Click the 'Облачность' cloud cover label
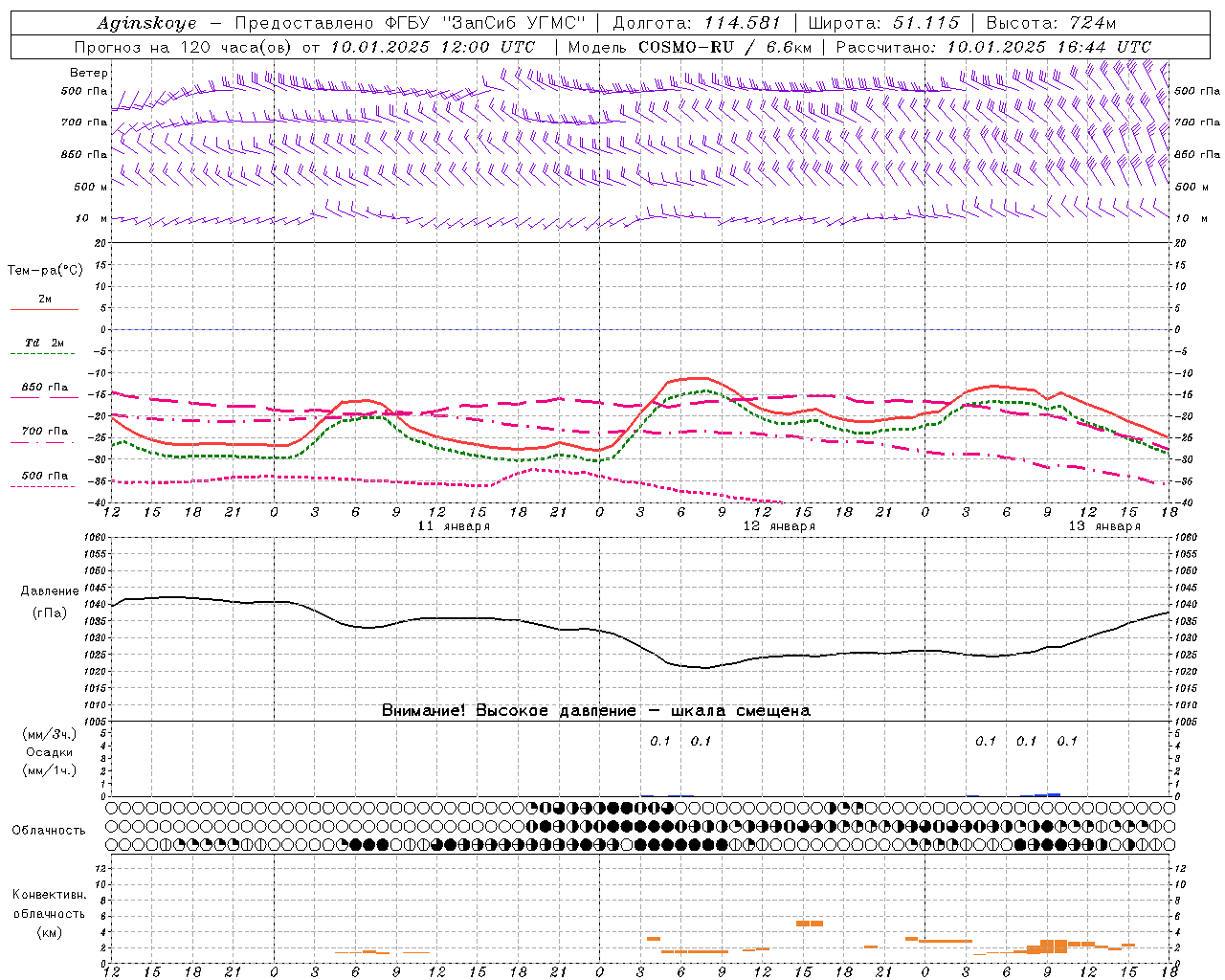Image resolution: width=1225 pixels, height=980 pixels. tap(49, 831)
